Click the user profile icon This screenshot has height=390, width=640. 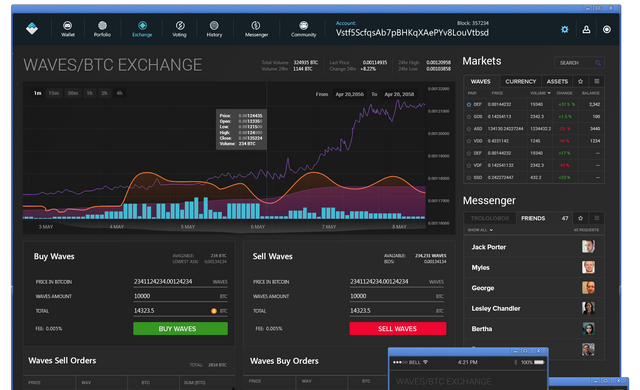(x=586, y=29)
